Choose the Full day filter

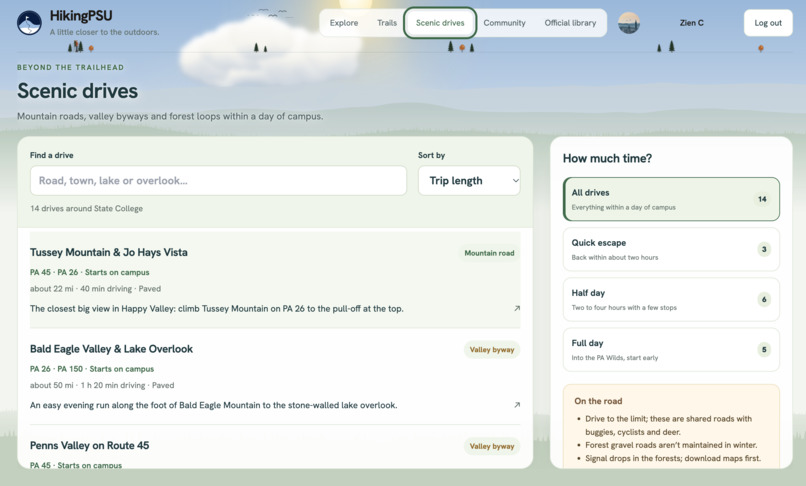click(x=671, y=350)
